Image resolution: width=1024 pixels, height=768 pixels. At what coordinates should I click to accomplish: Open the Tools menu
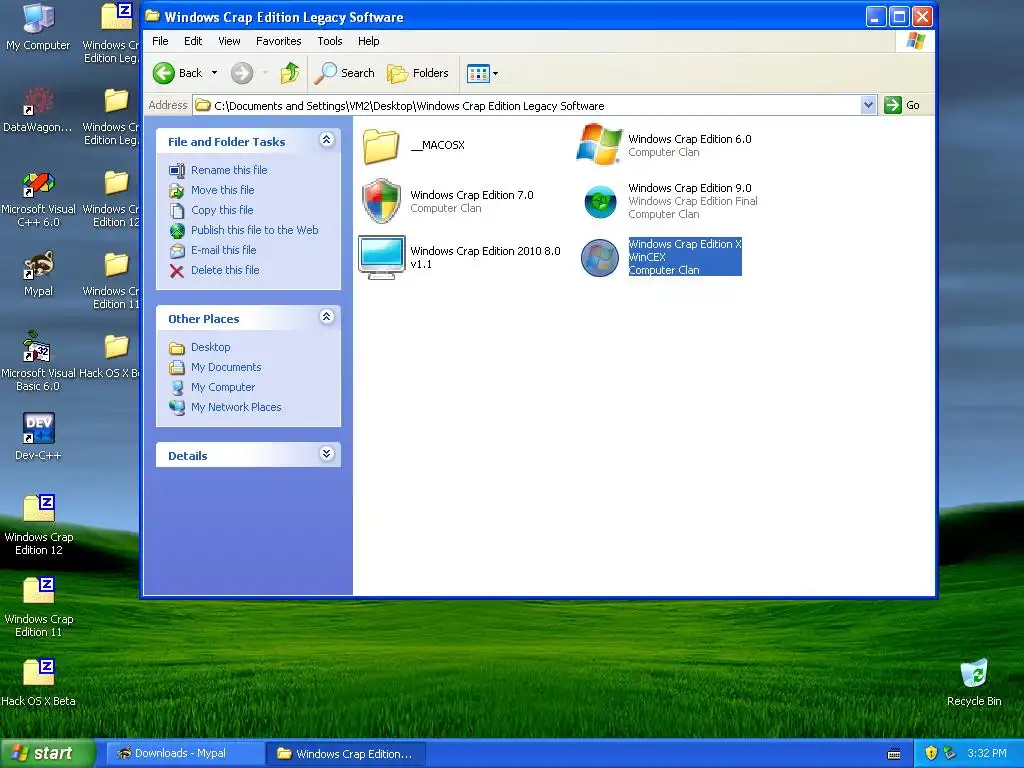click(x=330, y=41)
